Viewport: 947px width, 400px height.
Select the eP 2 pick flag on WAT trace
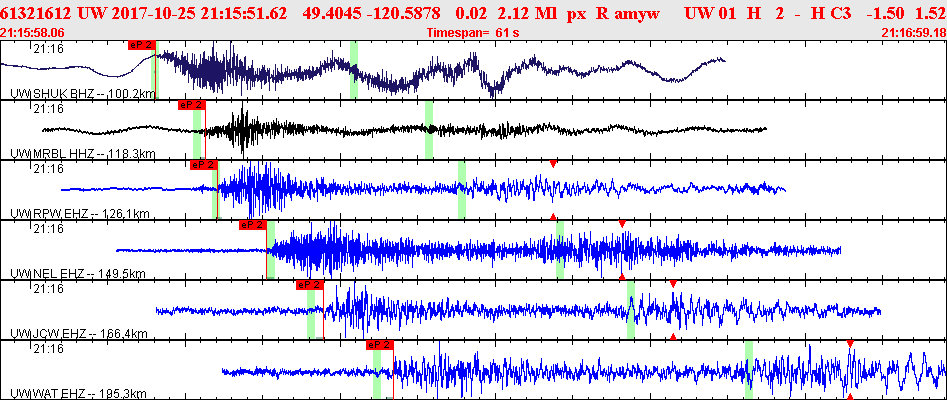pos(380,345)
